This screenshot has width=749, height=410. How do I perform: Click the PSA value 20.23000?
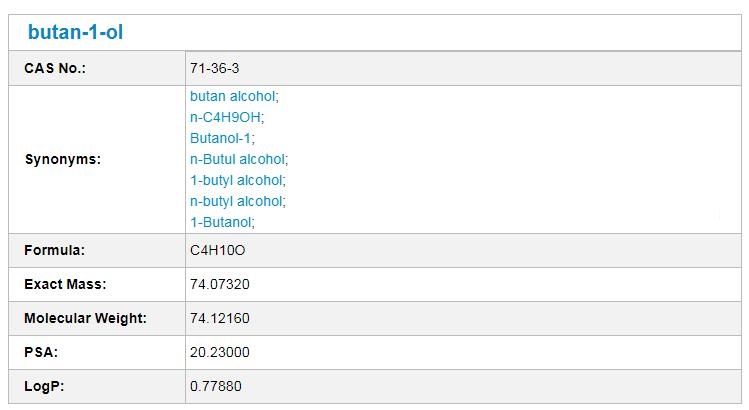pyautogui.click(x=219, y=352)
